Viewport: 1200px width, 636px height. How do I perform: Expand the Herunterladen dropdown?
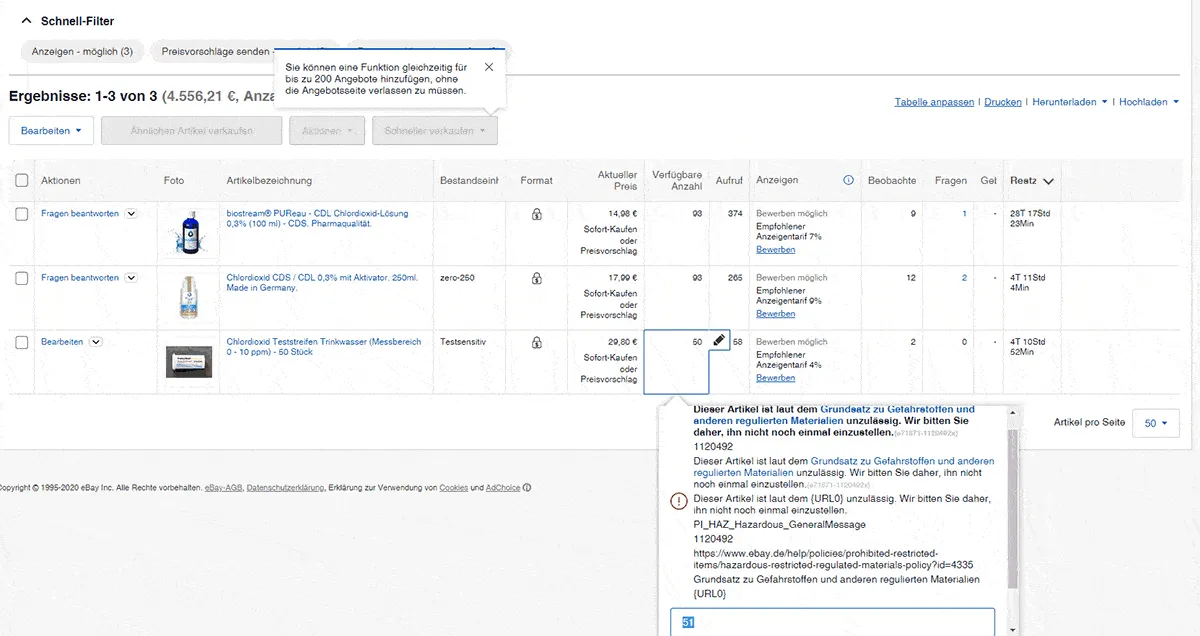pos(1070,102)
